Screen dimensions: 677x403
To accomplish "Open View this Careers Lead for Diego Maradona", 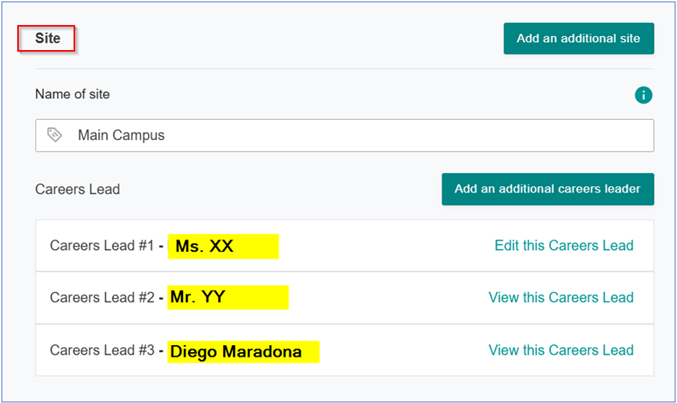I will (x=561, y=350).
